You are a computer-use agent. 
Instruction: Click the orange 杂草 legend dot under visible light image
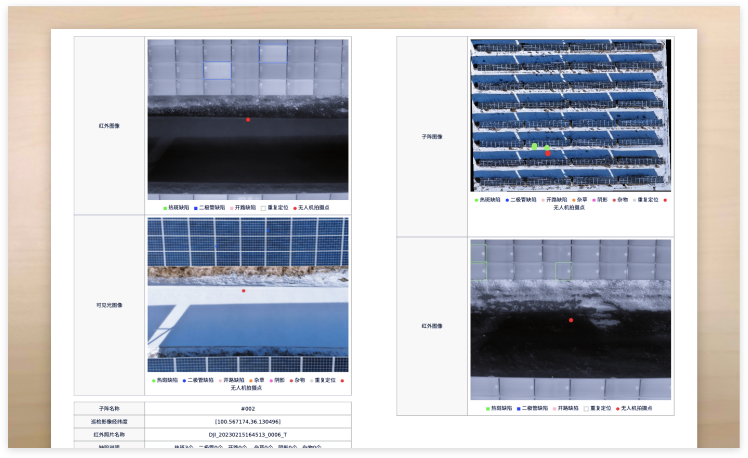249,380
